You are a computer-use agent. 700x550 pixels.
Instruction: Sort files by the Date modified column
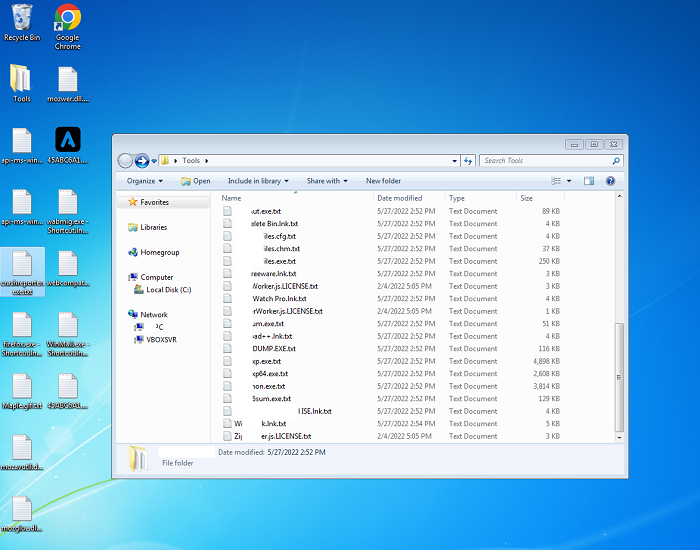coord(400,198)
